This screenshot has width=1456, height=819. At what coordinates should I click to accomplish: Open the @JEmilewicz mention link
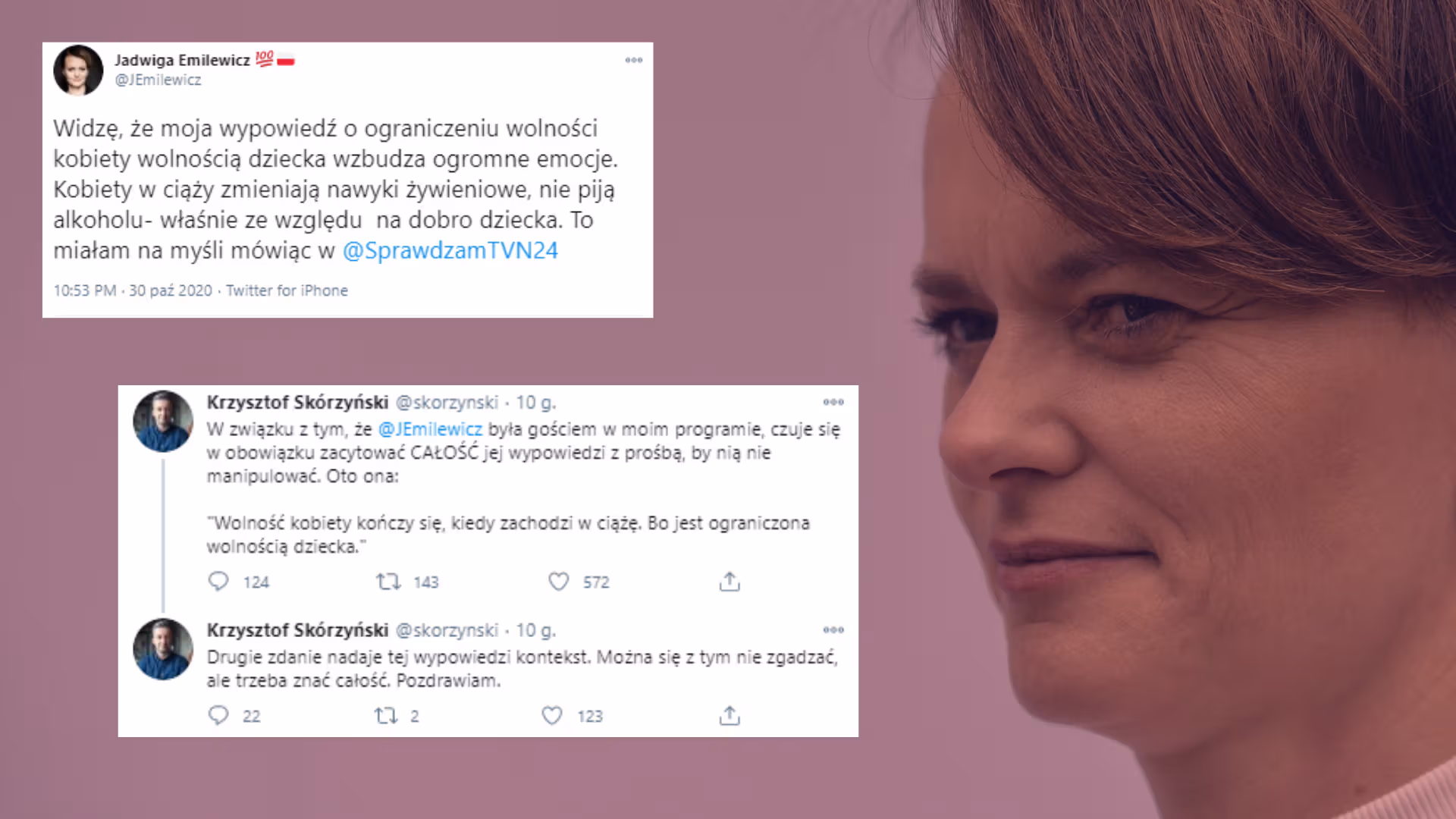point(430,429)
